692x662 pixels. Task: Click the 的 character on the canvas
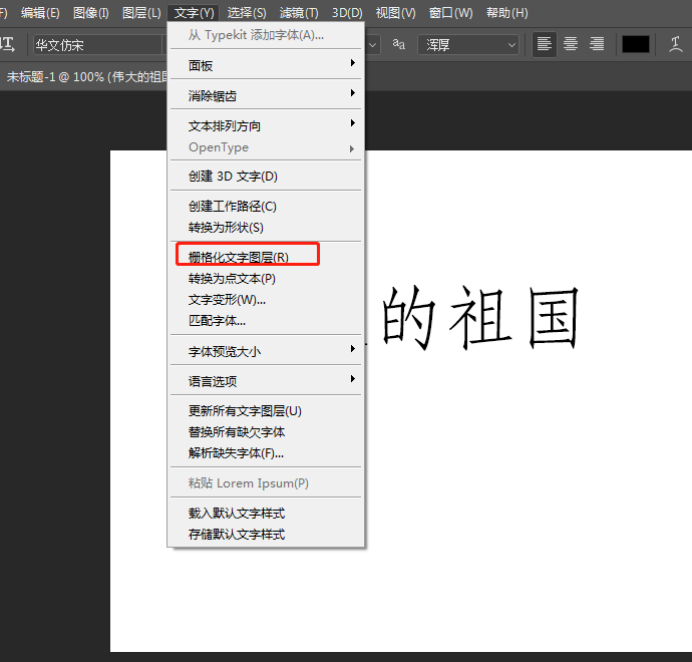[x=409, y=317]
